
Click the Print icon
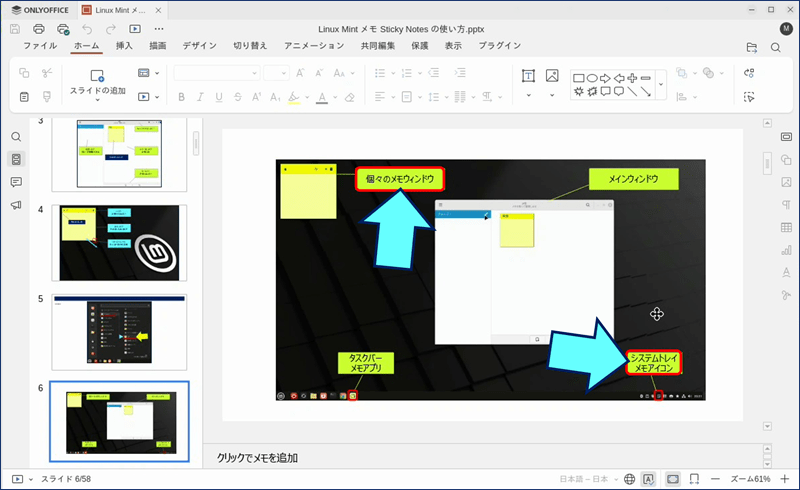[x=39, y=29]
